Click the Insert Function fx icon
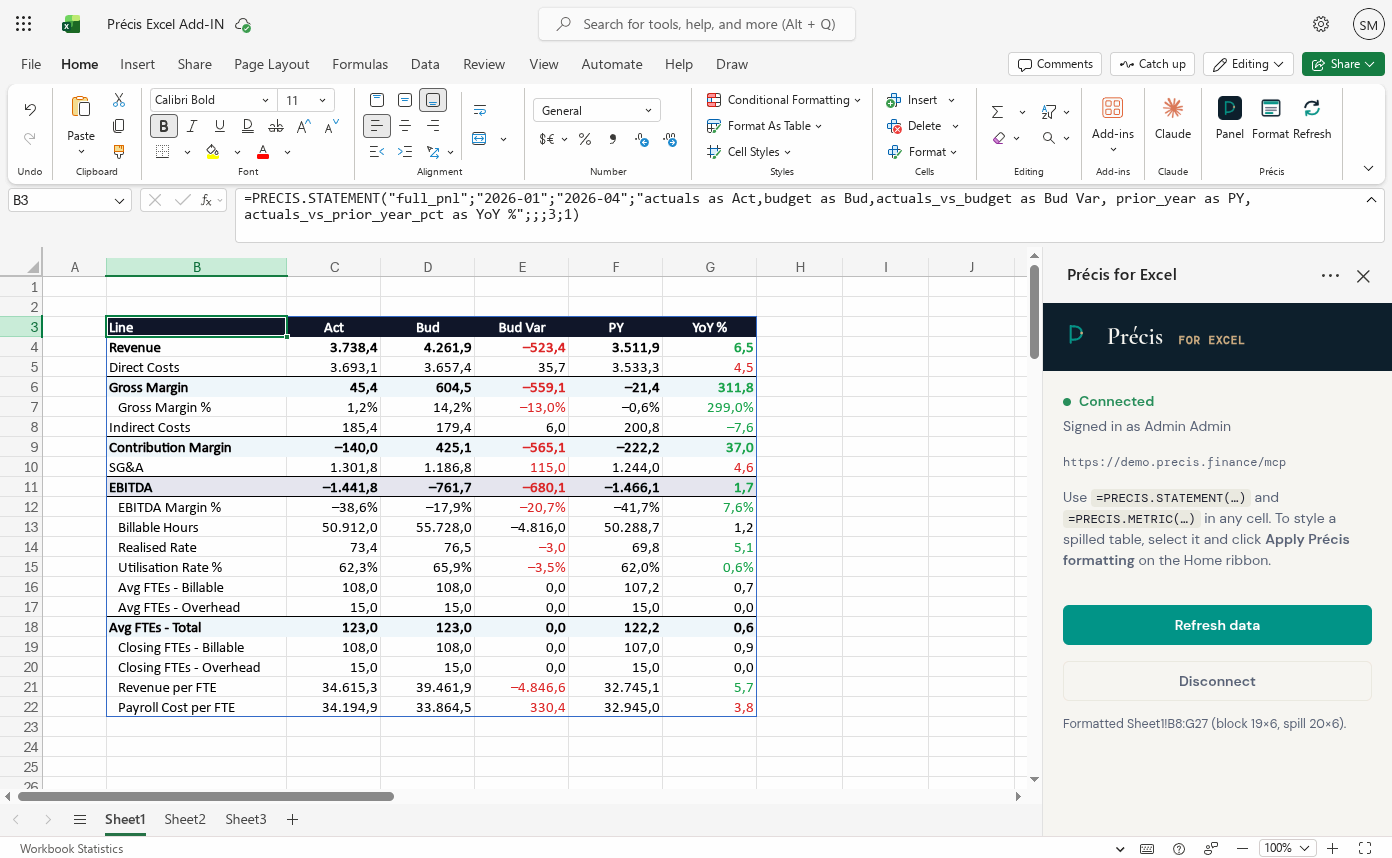 point(207,200)
